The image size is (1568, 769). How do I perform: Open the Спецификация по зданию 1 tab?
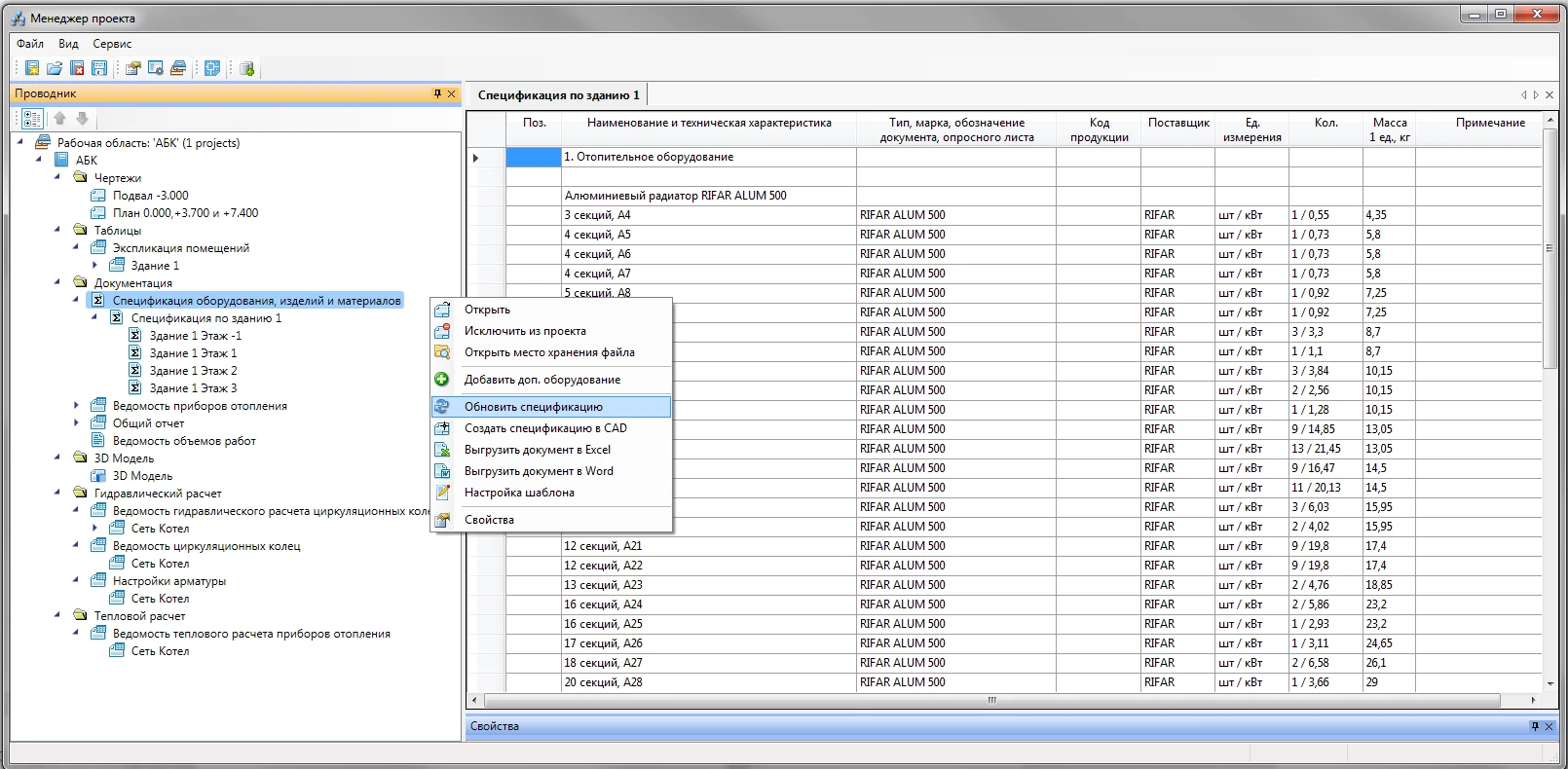pos(558,95)
